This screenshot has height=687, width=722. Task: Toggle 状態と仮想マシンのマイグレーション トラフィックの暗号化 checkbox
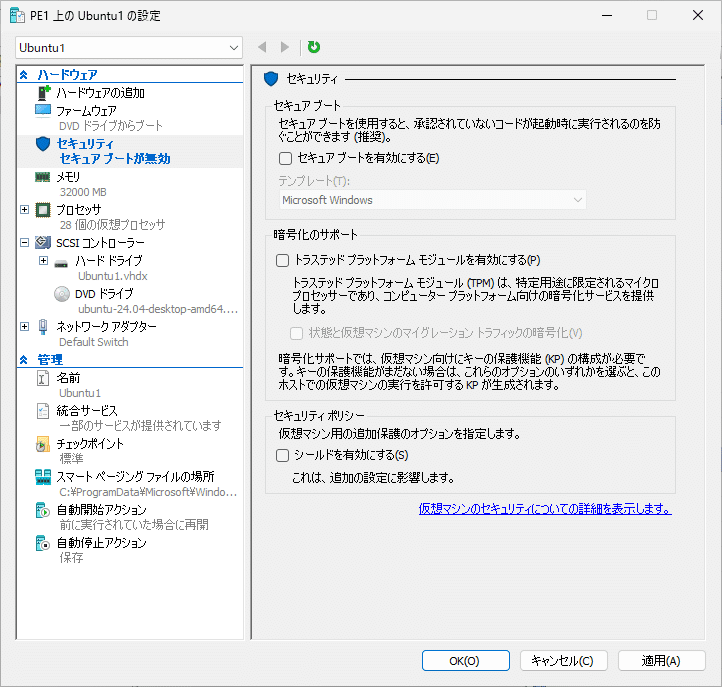point(297,333)
